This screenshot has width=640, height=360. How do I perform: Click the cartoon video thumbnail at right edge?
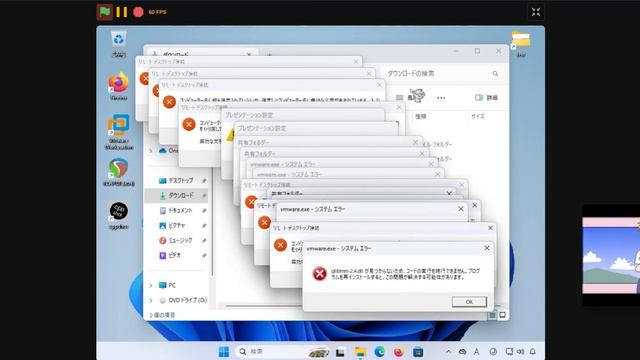[611, 256]
